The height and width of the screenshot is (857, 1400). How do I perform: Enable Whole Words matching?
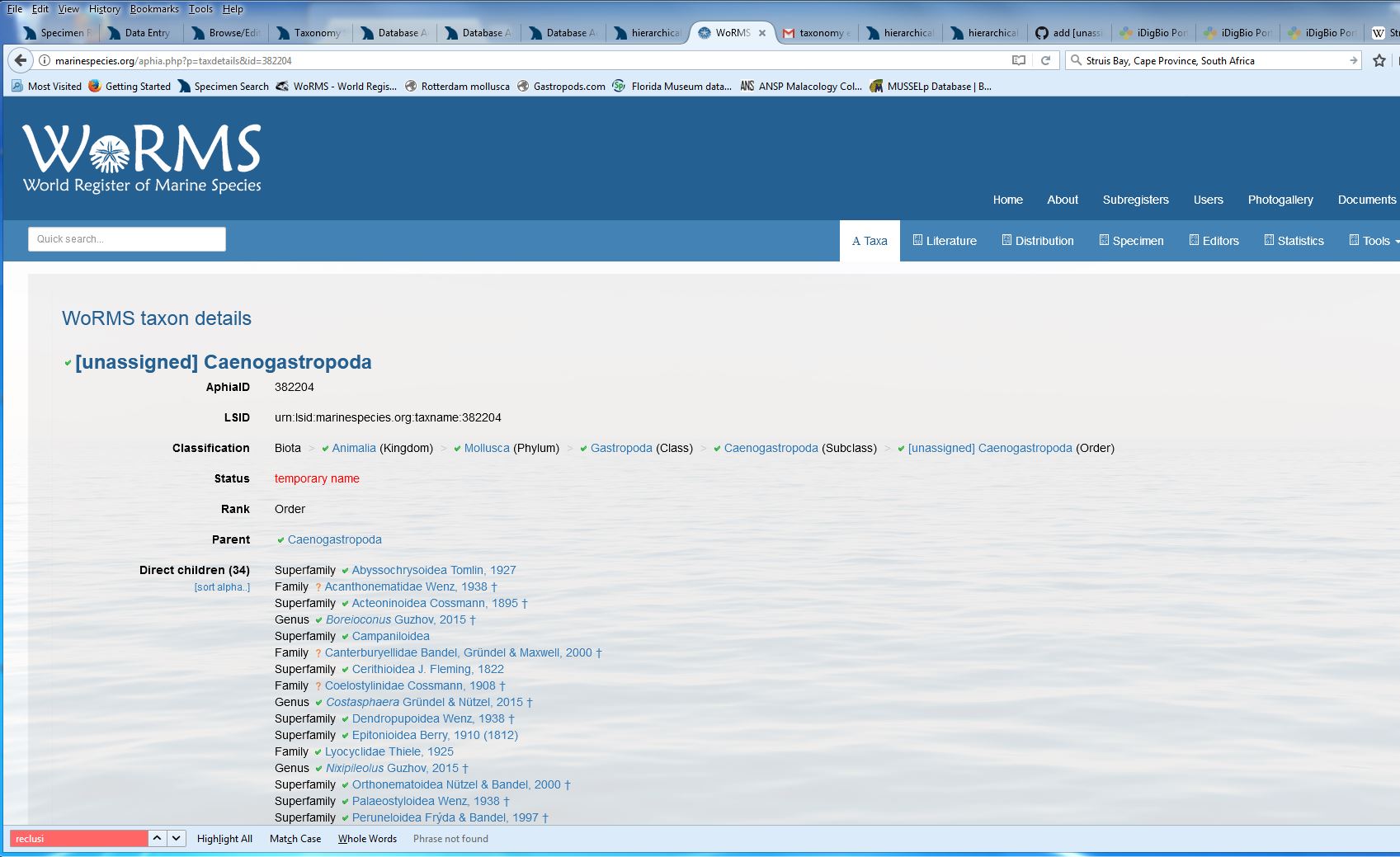[x=367, y=838]
